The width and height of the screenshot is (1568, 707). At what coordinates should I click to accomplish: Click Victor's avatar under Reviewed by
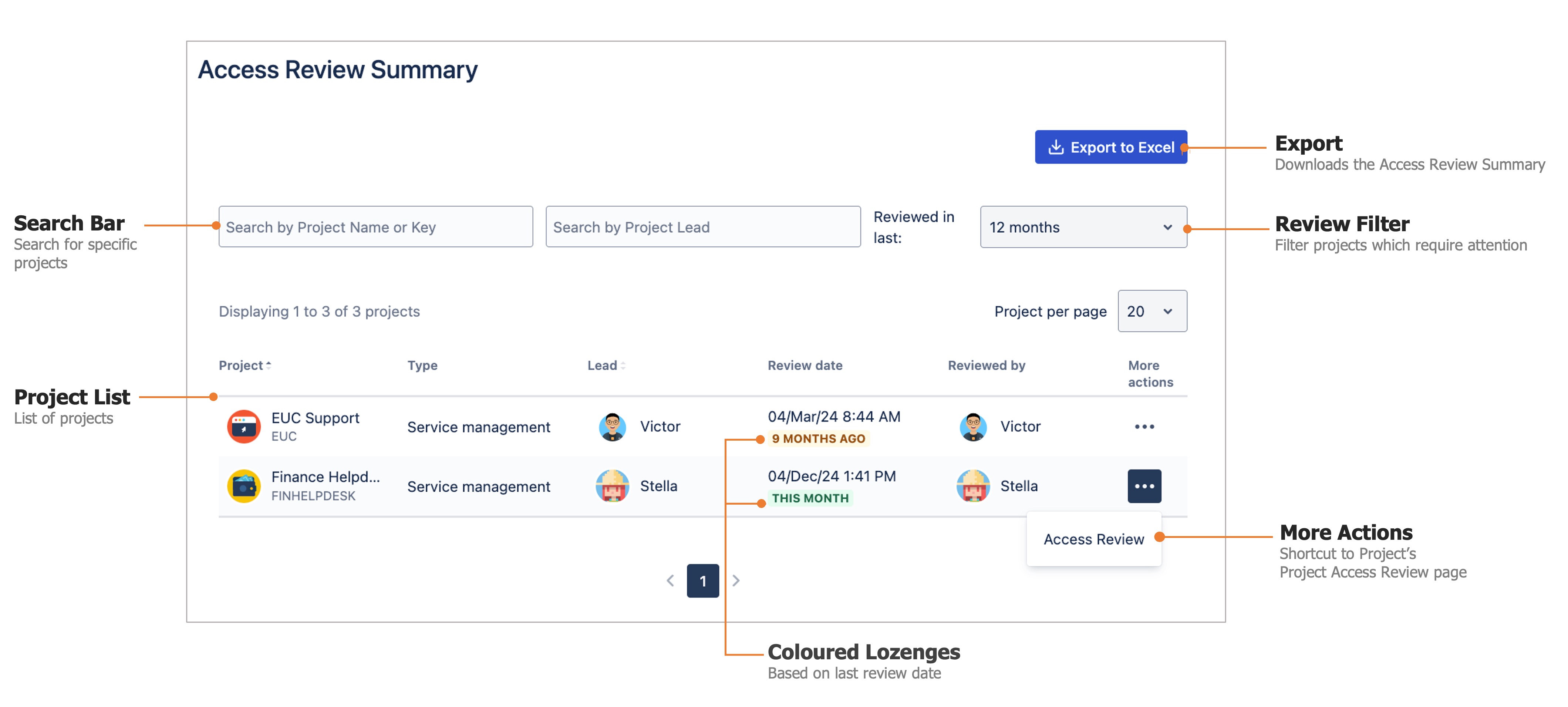pos(973,426)
